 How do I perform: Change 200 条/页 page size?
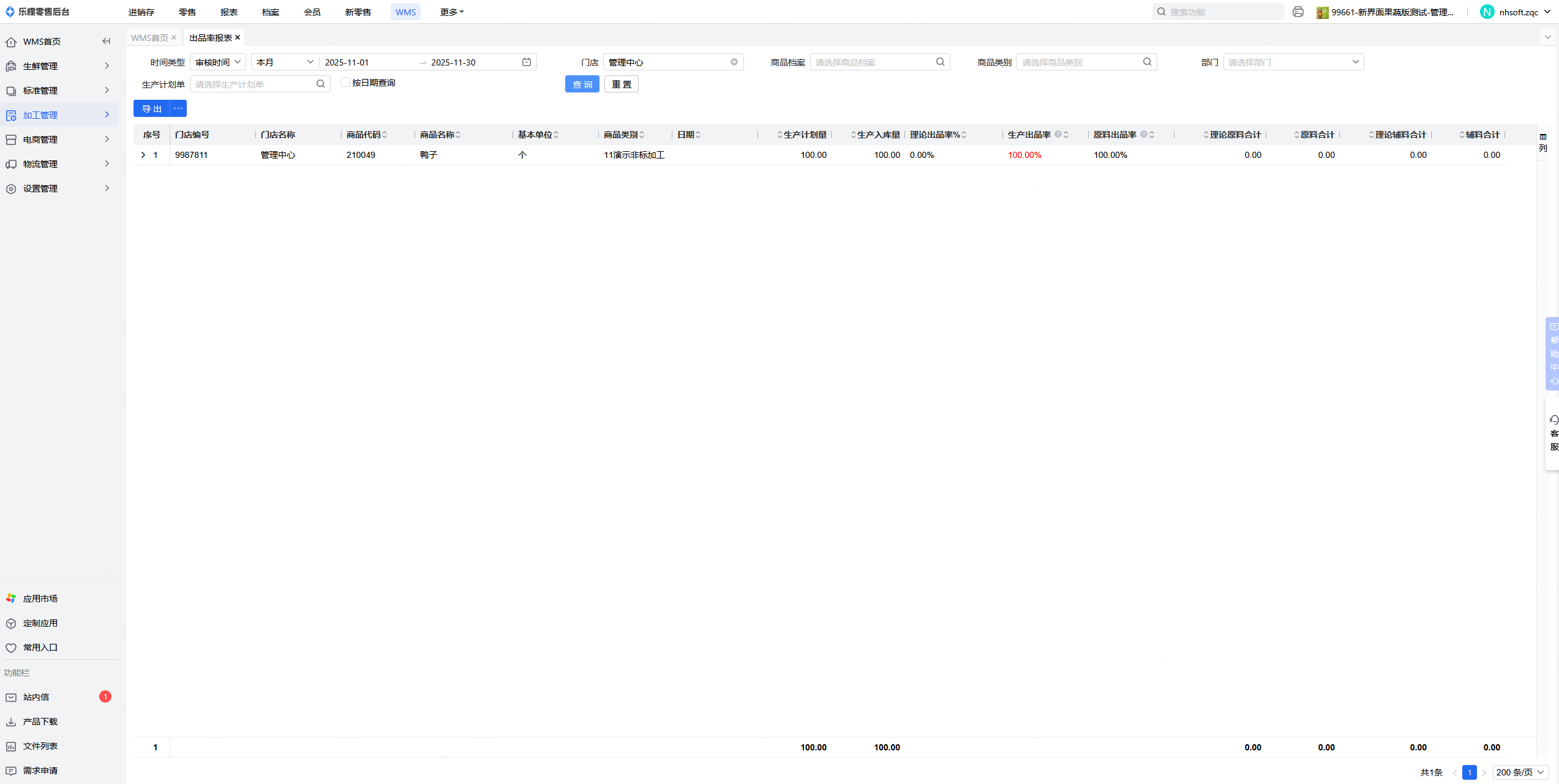1520,772
